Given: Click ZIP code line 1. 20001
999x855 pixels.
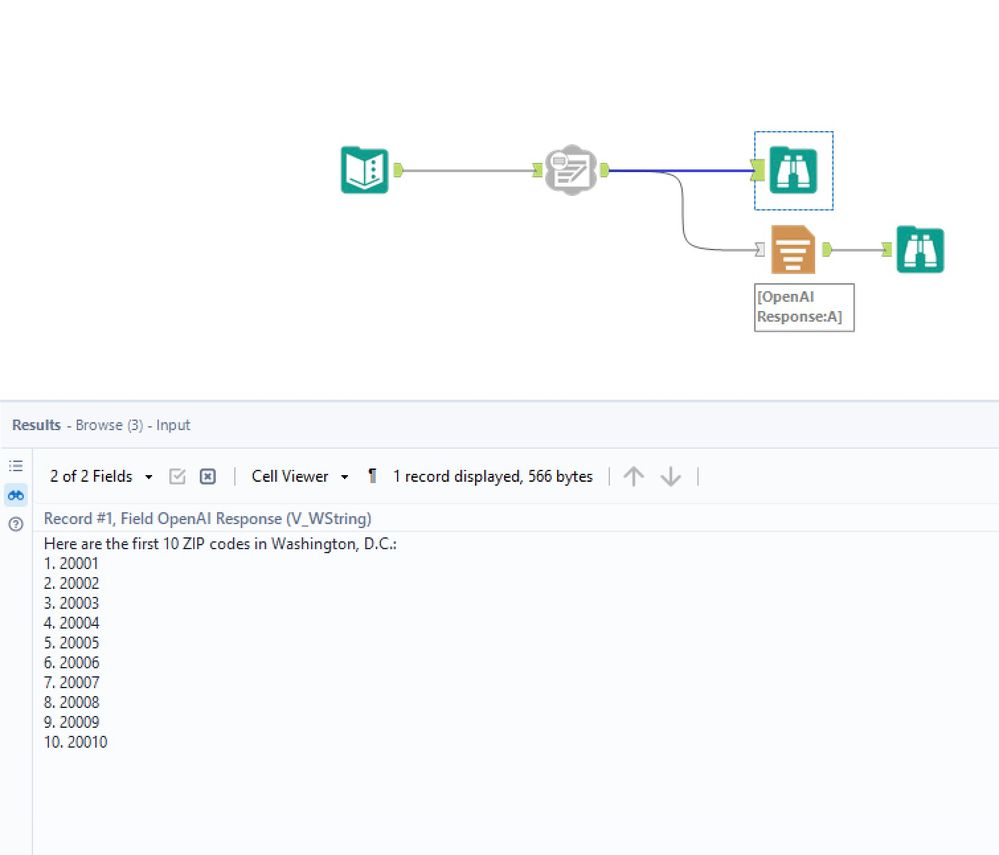Looking at the screenshot, I should pos(71,564).
